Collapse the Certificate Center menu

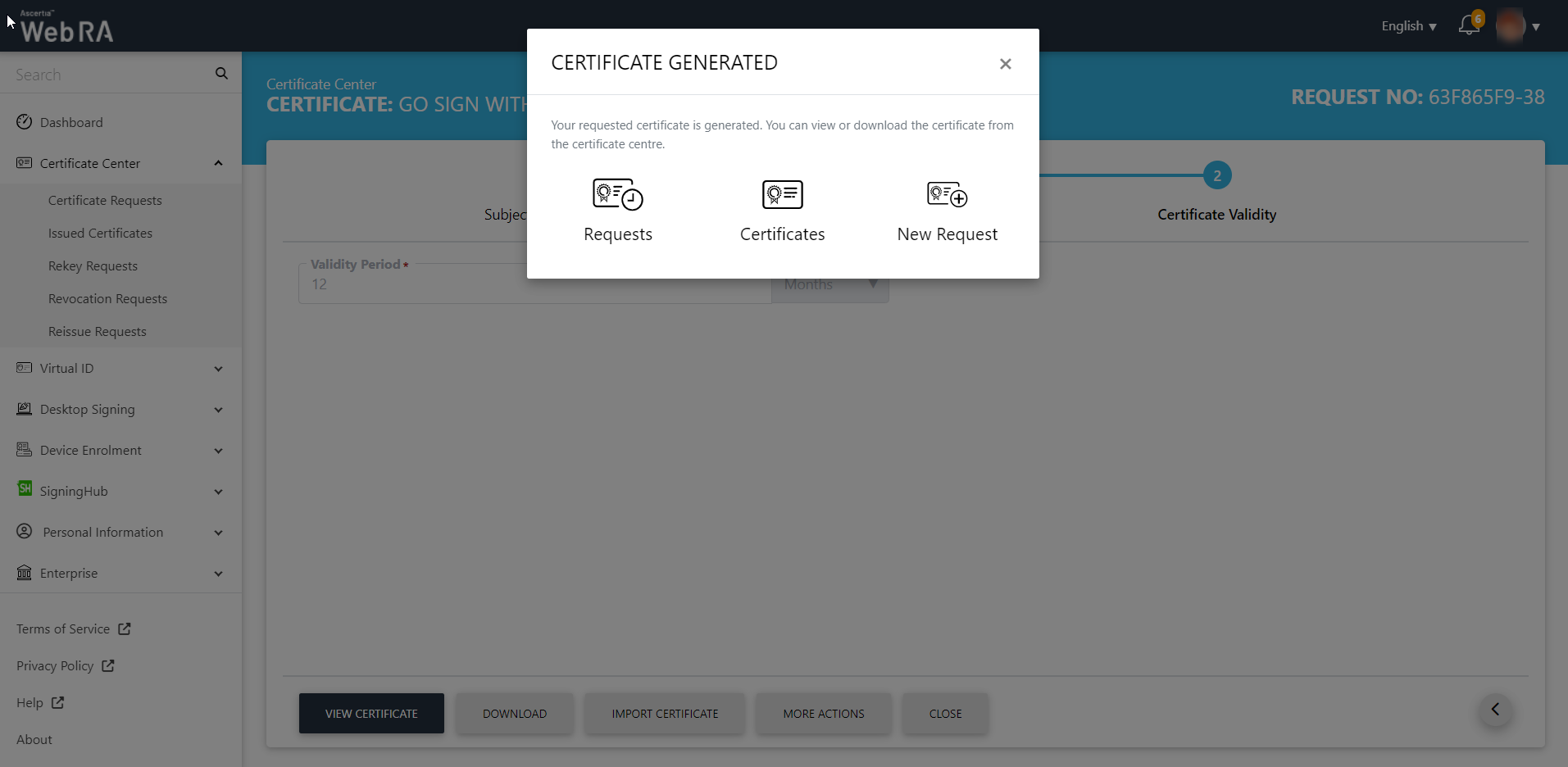click(x=218, y=163)
